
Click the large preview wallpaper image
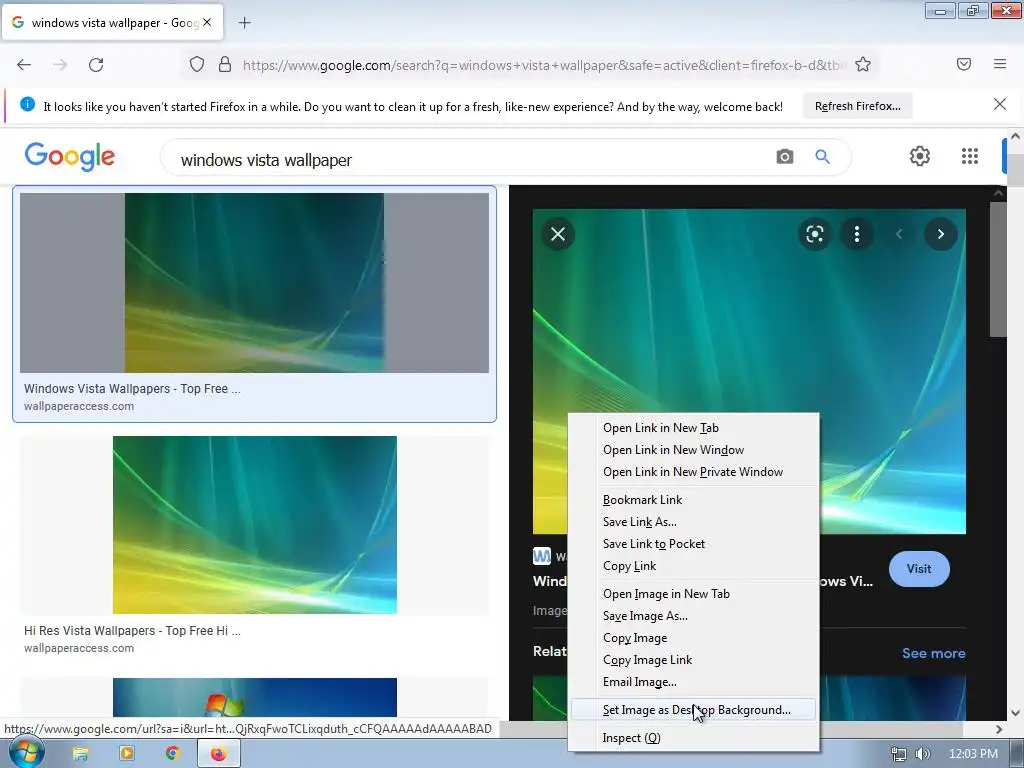(x=749, y=327)
